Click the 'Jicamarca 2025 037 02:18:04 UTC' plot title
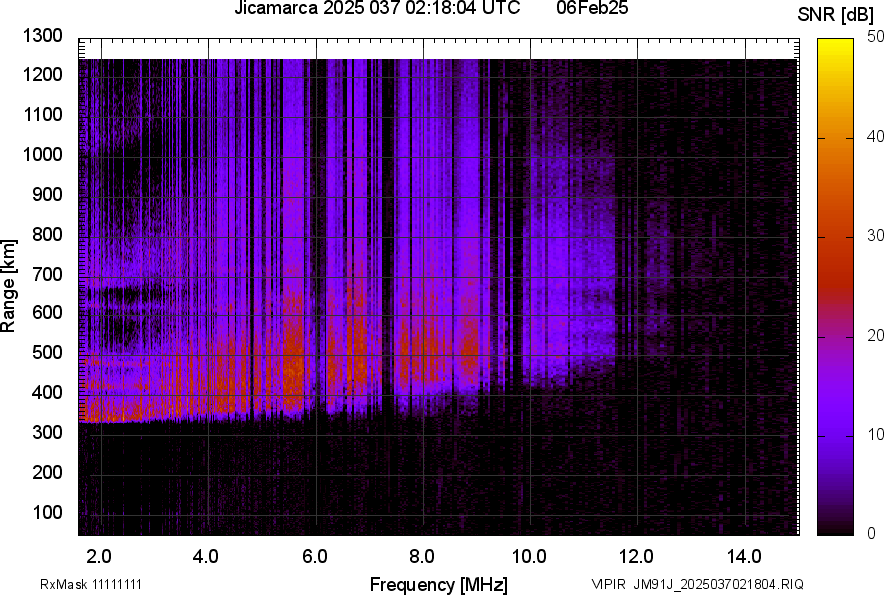The width and height of the screenshot is (884, 595). [377, 9]
